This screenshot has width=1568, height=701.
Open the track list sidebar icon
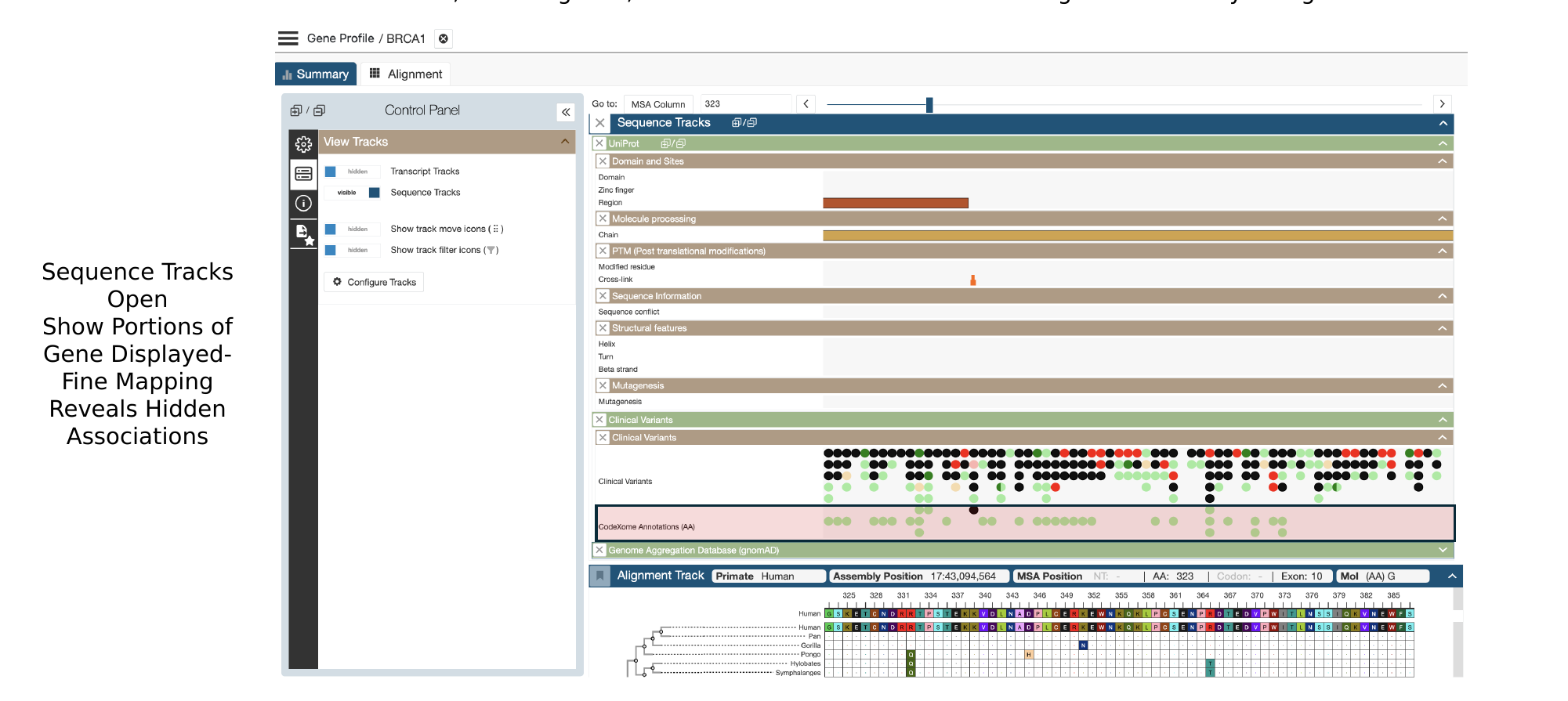(303, 174)
